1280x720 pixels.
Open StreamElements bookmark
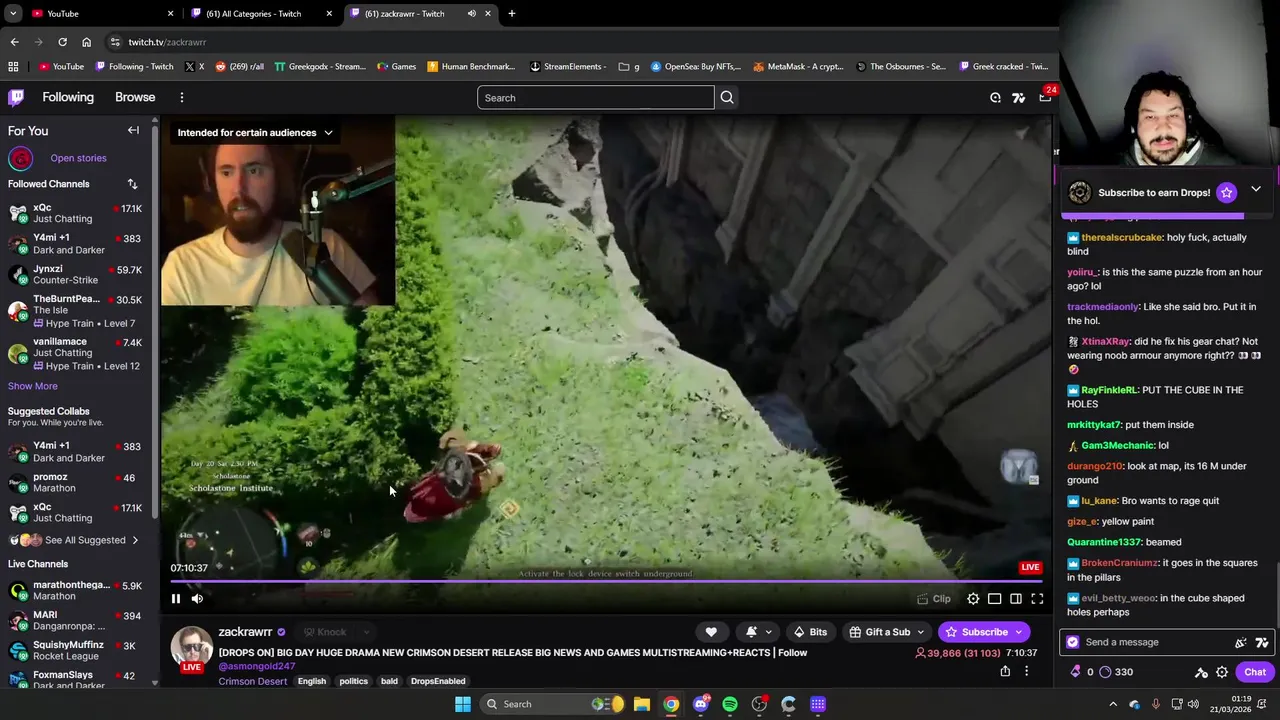(x=568, y=66)
